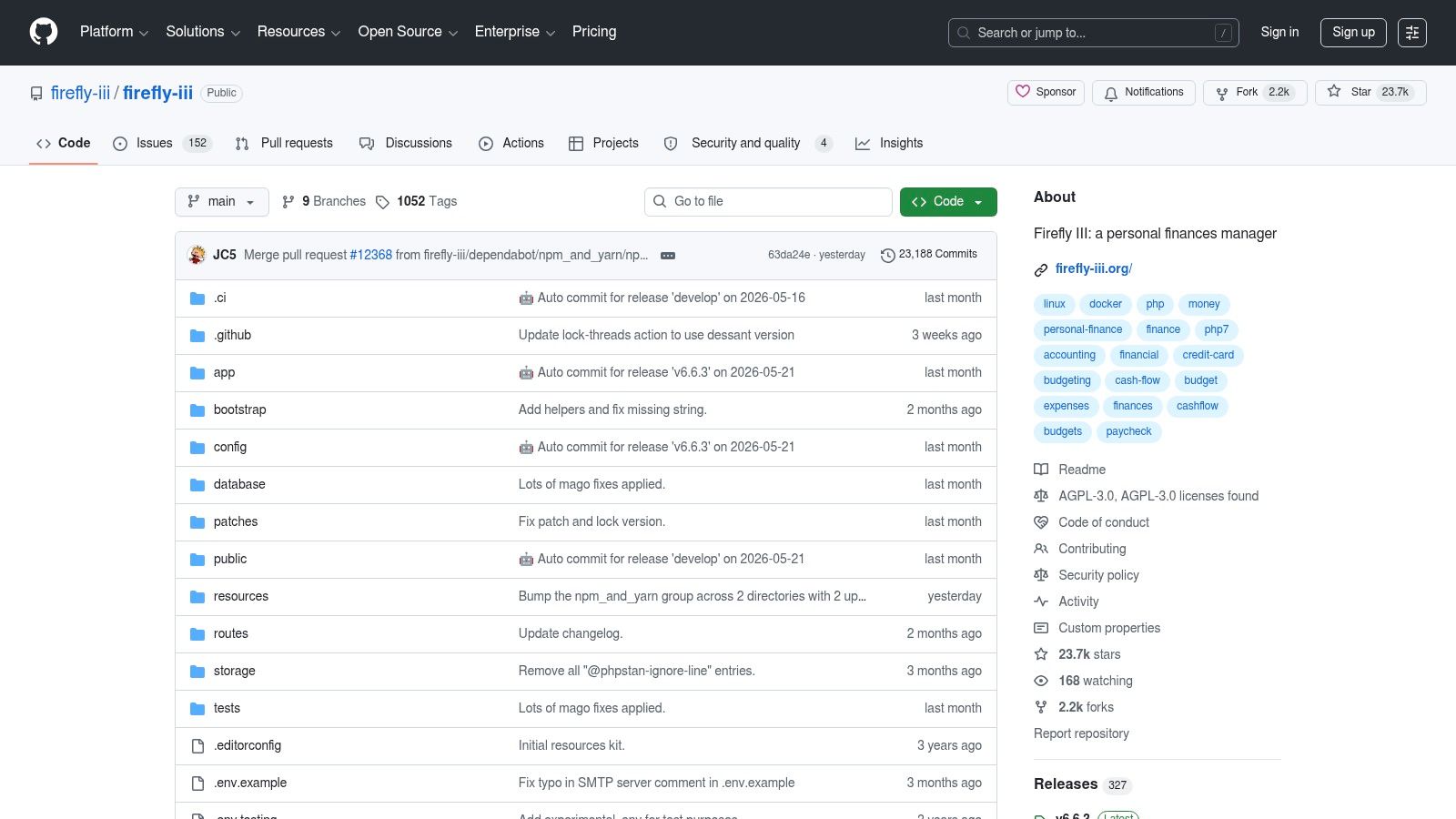Screen dimensions: 1456x819
Task: Open the green Code dropdown
Action: coord(948,202)
